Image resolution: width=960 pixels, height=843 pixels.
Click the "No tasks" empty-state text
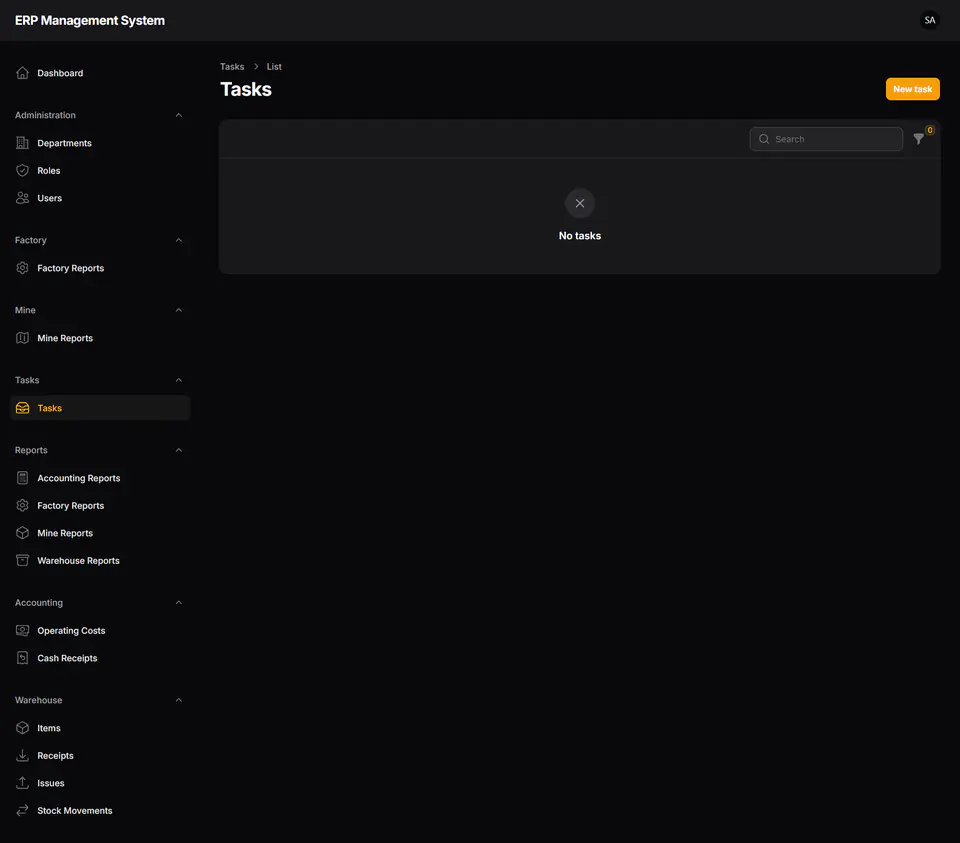pyautogui.click(x=580, y=236)
